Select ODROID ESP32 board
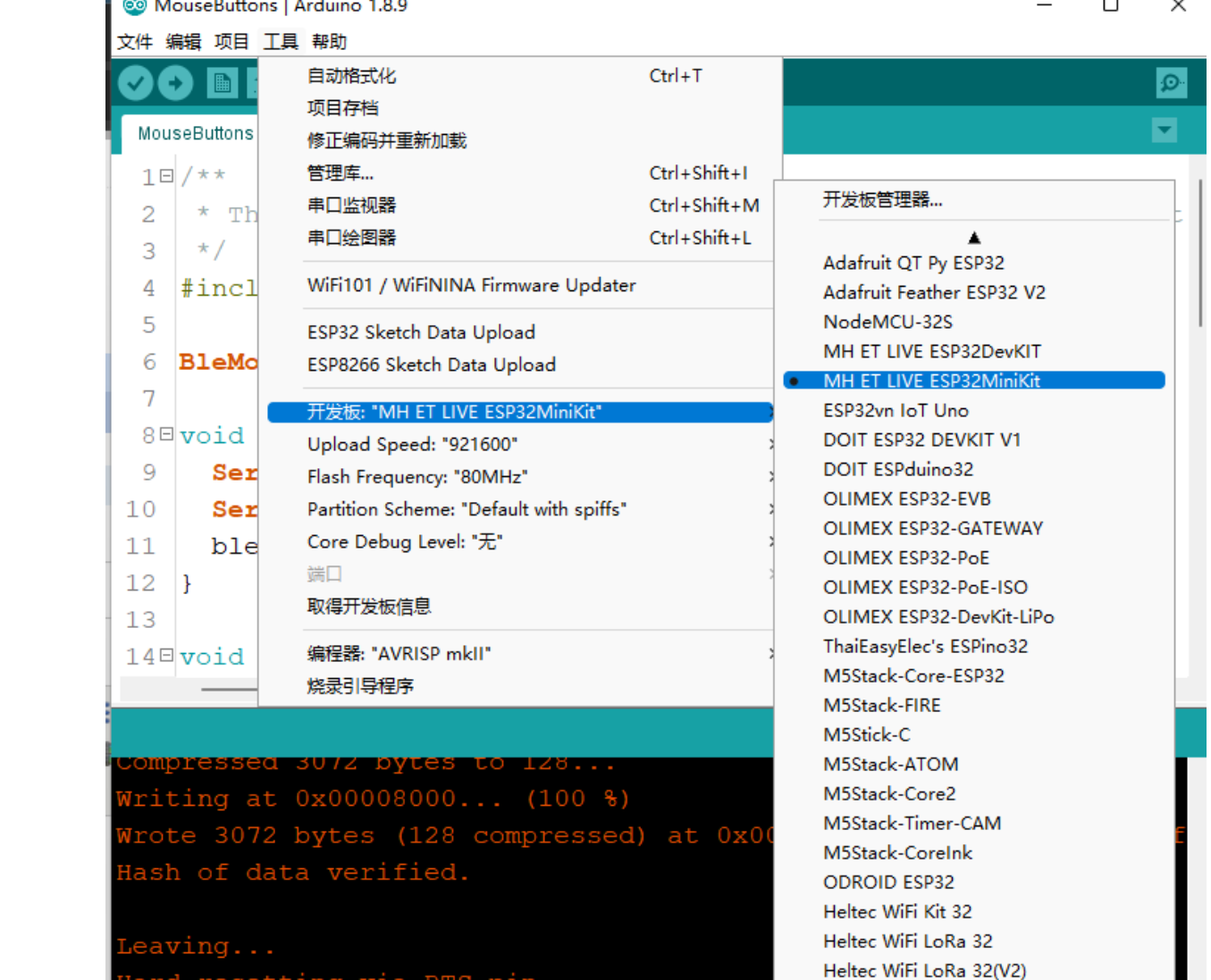The height and width of the screenshot is (980, 1211). (974, 882)
